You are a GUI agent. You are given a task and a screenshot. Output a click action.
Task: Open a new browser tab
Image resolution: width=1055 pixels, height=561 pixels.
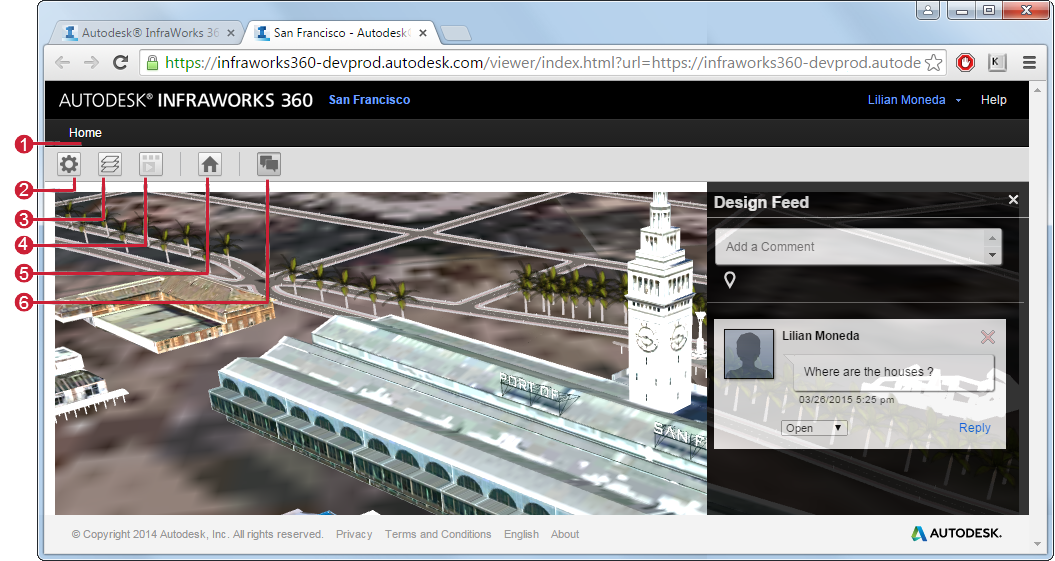click(x=456, y=33)
